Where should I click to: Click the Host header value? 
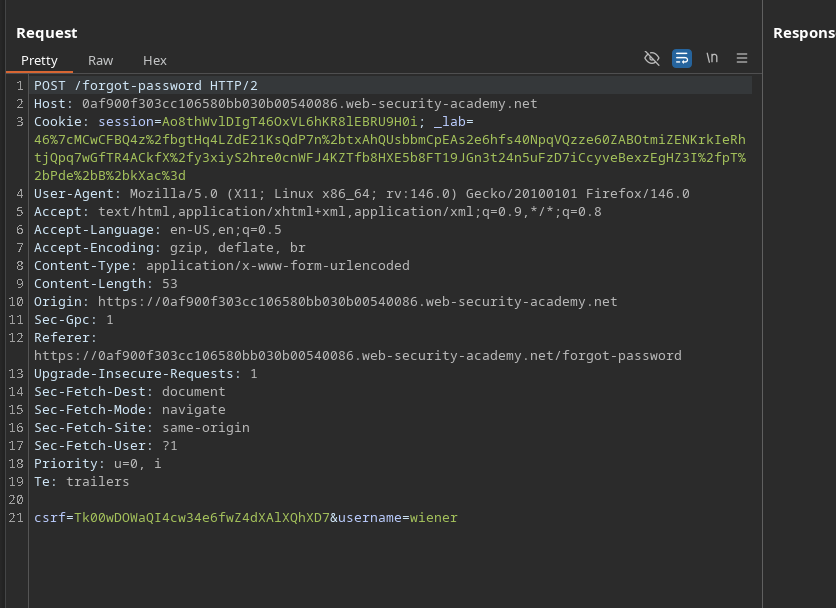[x=309, y=104]
